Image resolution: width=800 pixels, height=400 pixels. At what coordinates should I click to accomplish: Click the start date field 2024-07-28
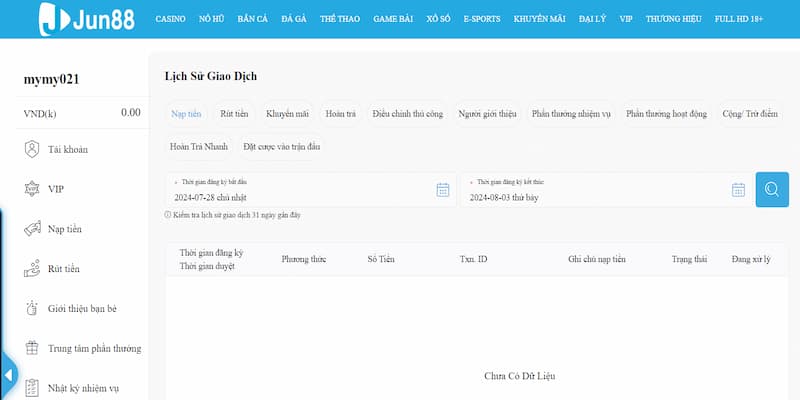tap(311, 190)
